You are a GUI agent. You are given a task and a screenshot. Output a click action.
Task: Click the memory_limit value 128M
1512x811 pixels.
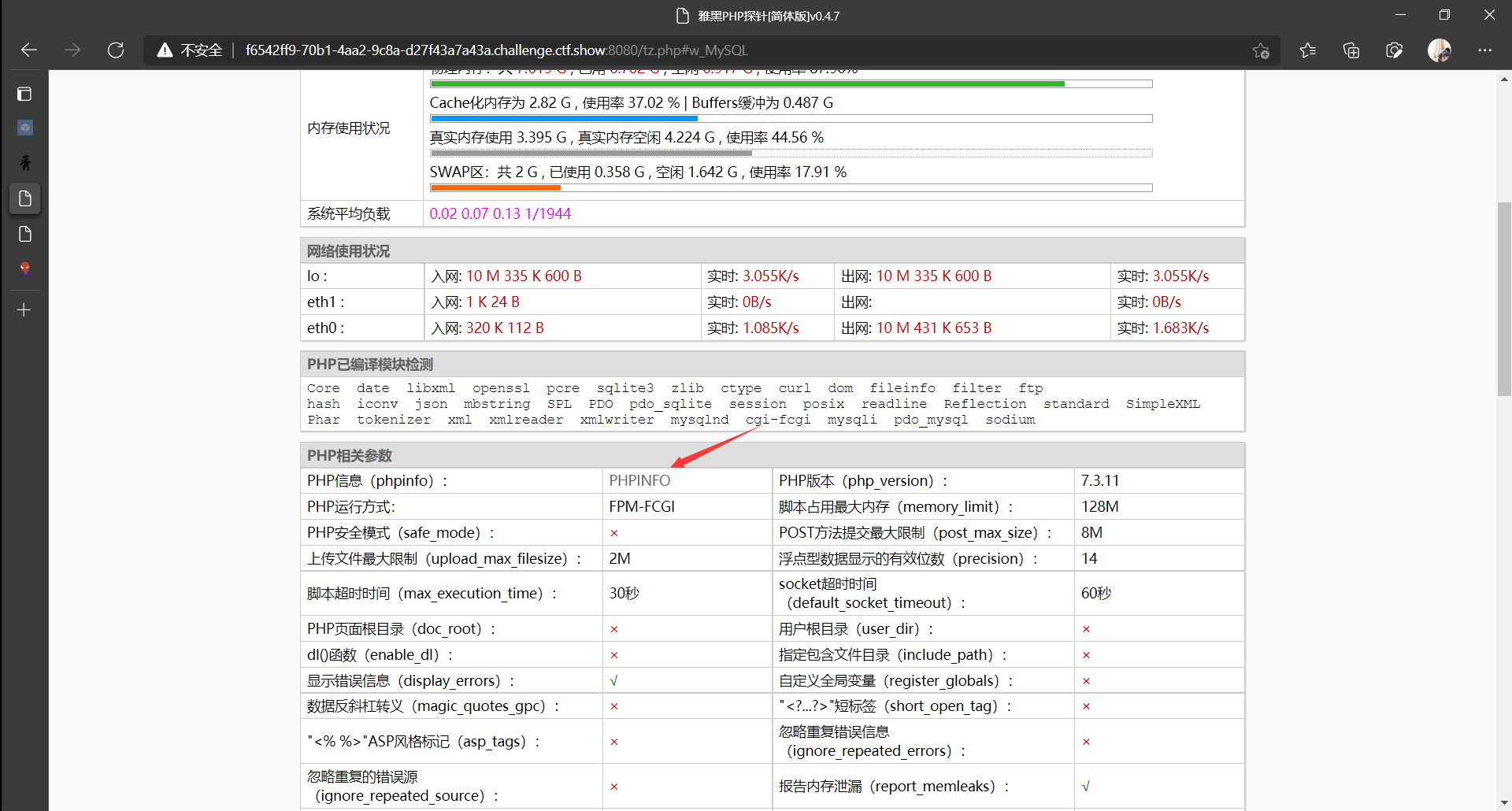[1099, 507]
